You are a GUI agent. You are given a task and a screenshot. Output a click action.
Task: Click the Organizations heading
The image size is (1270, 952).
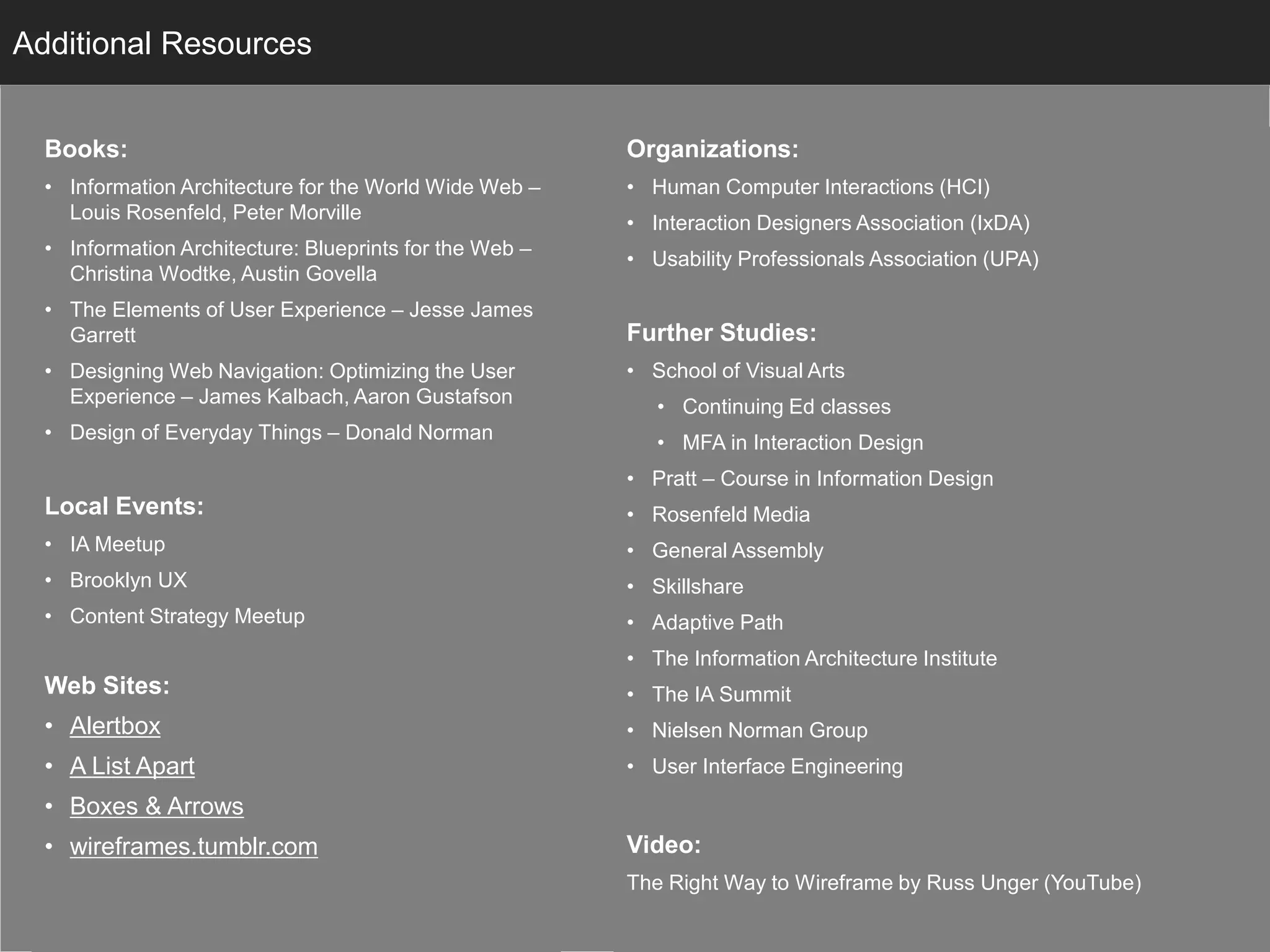tap(713, 149)
